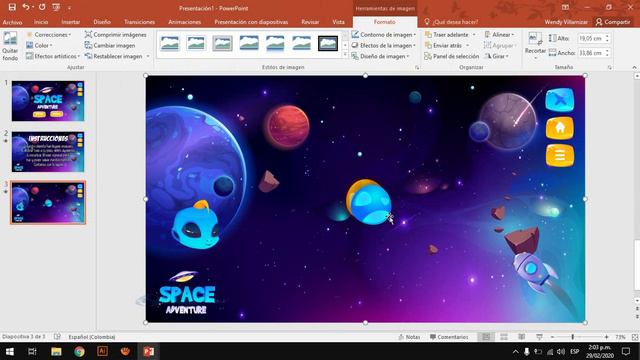
Task: Apply the fourth picture style thumbnail
Action: [249, 43]
